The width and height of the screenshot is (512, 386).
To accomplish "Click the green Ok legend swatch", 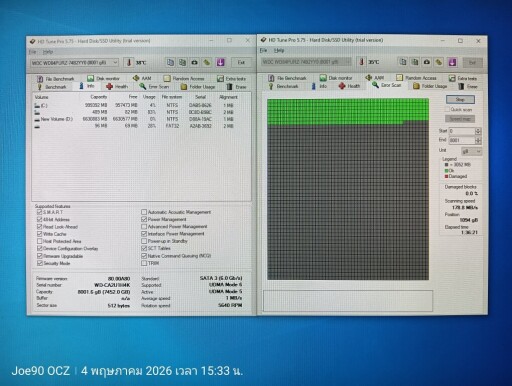I will 446,171.
